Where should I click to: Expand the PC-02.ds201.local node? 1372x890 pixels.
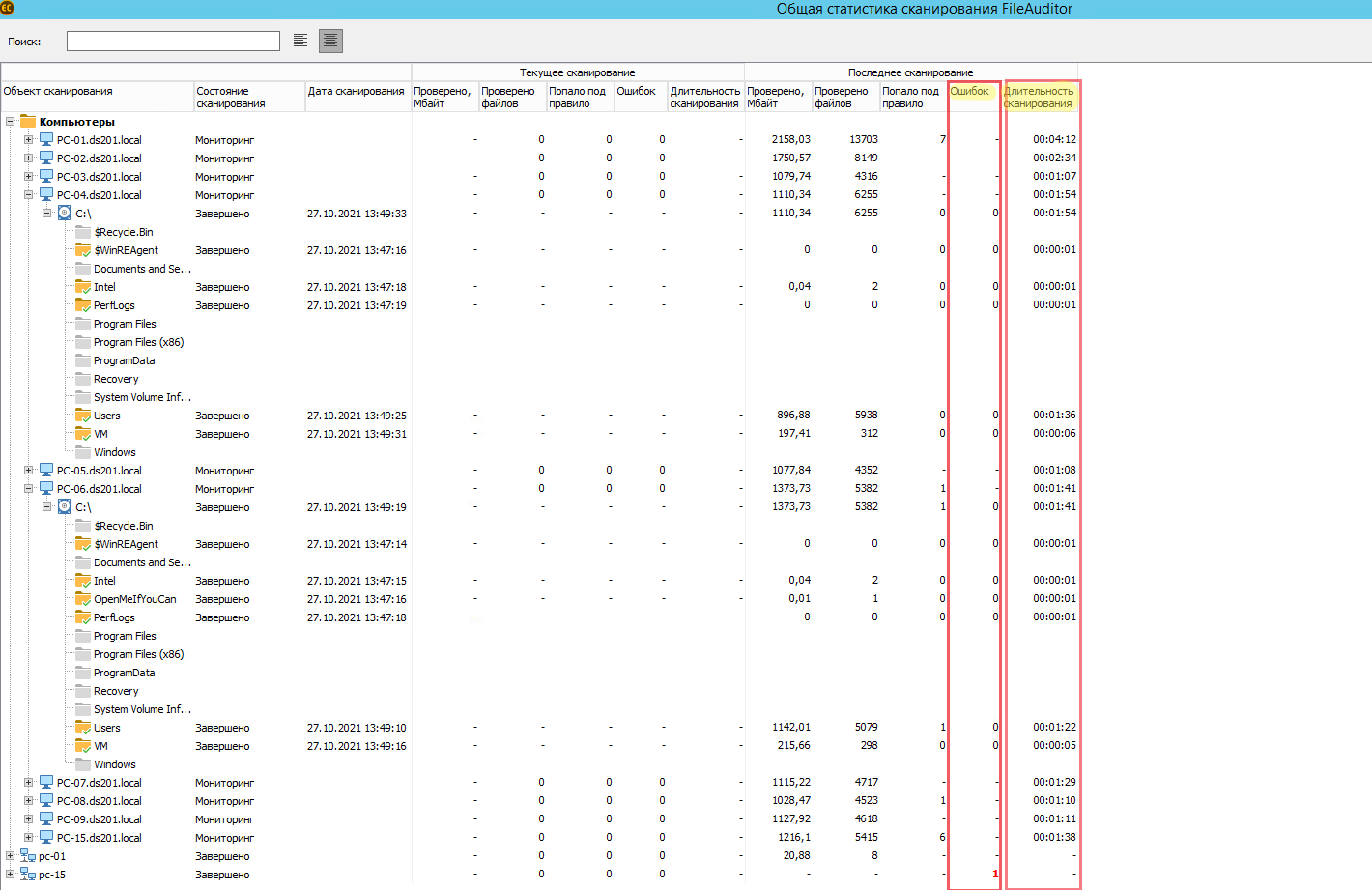click(28, 158)
